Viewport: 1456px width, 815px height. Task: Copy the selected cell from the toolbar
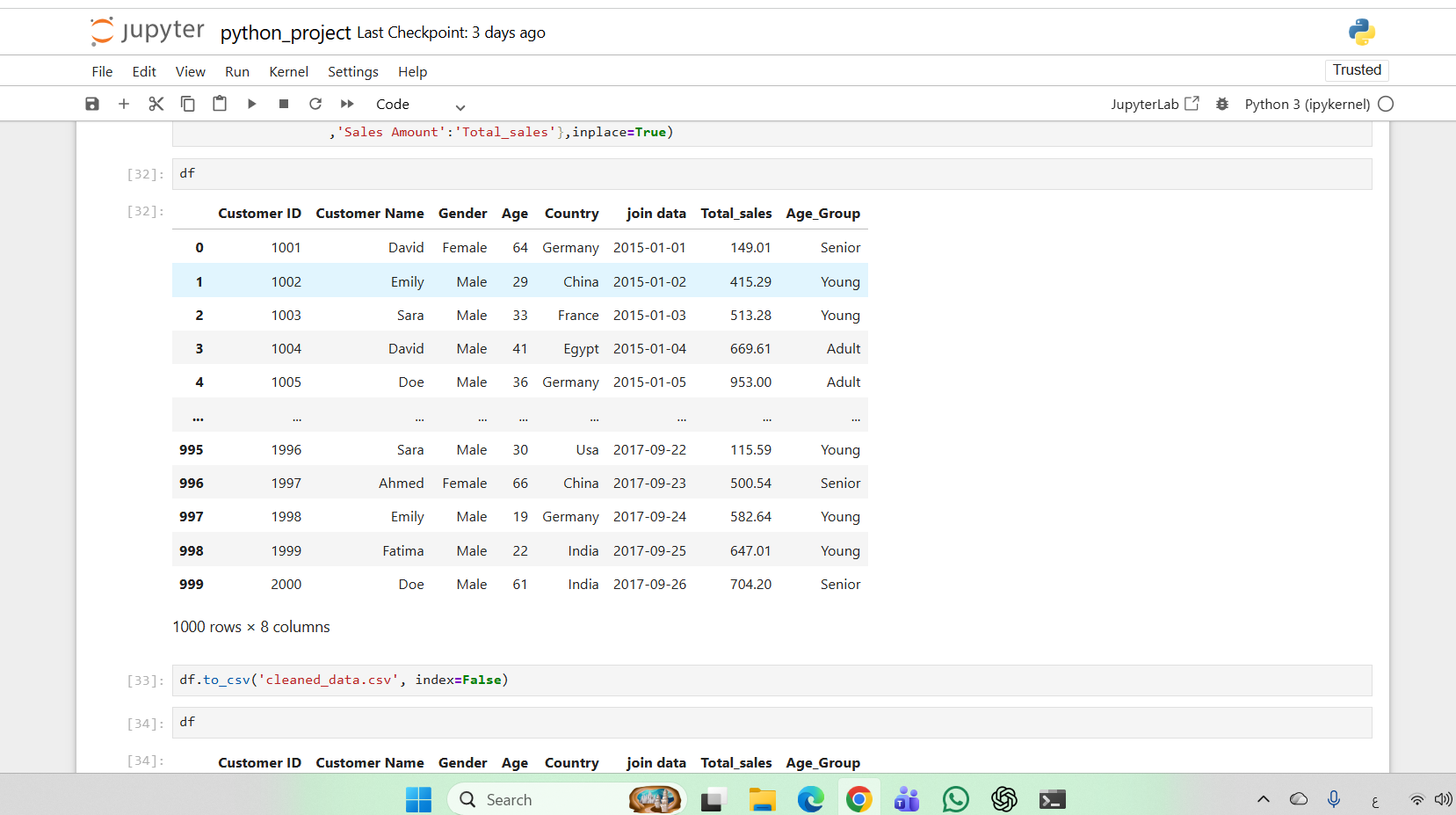tap(188, 104)
